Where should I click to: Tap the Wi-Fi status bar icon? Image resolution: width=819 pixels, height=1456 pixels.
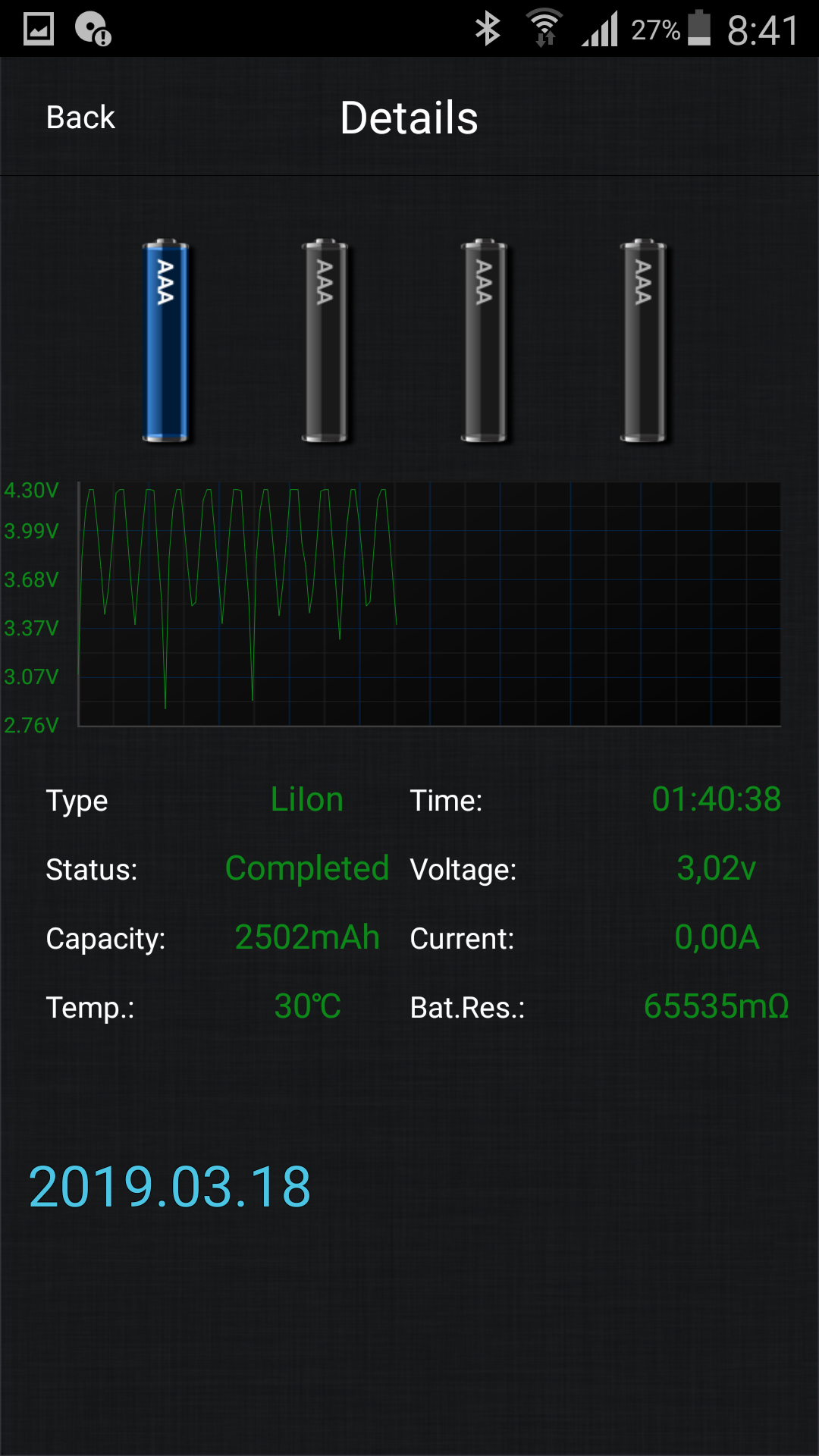544,29
